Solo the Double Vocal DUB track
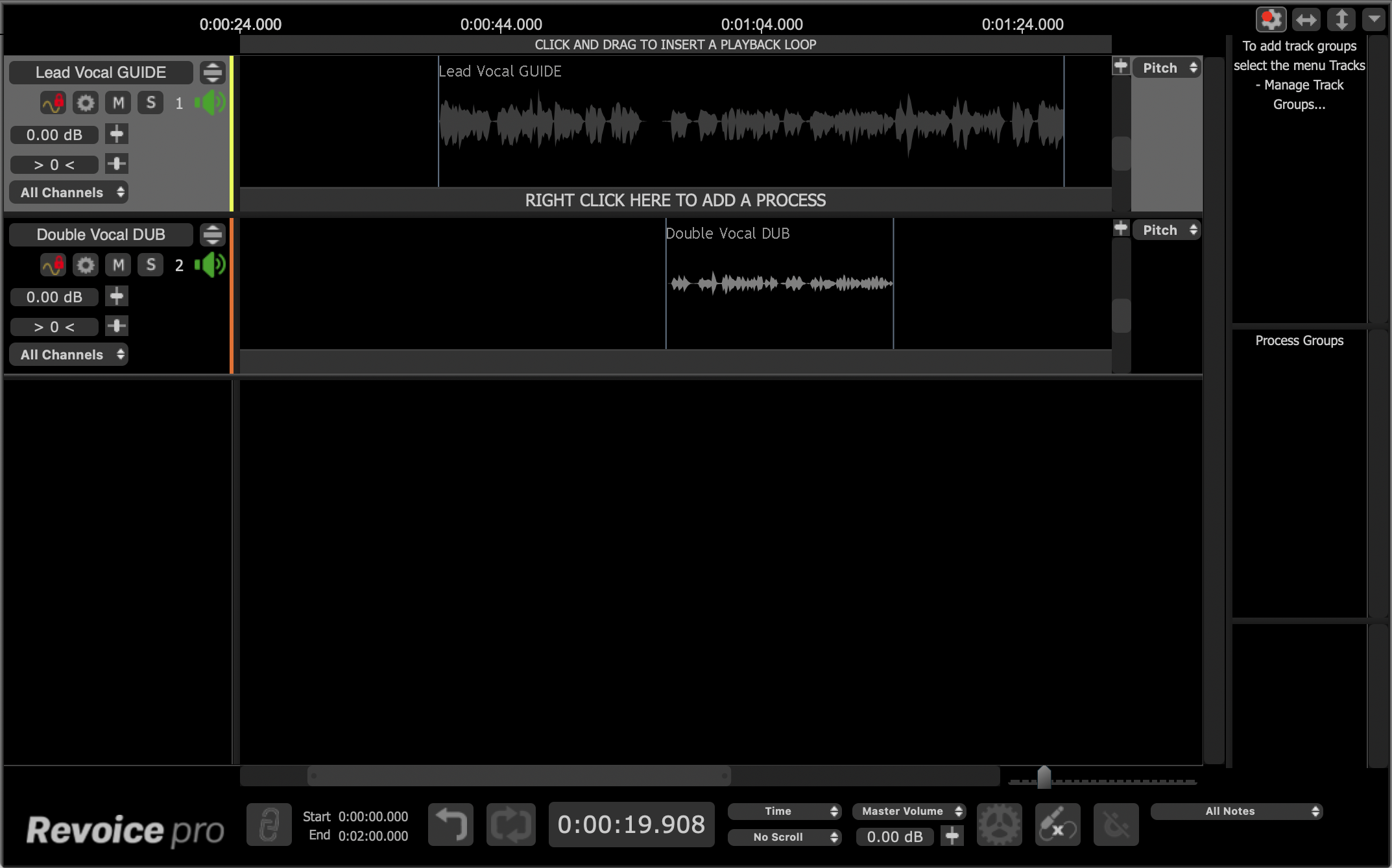This screenshot has width=1392, height=868. (x=150, y=265)
